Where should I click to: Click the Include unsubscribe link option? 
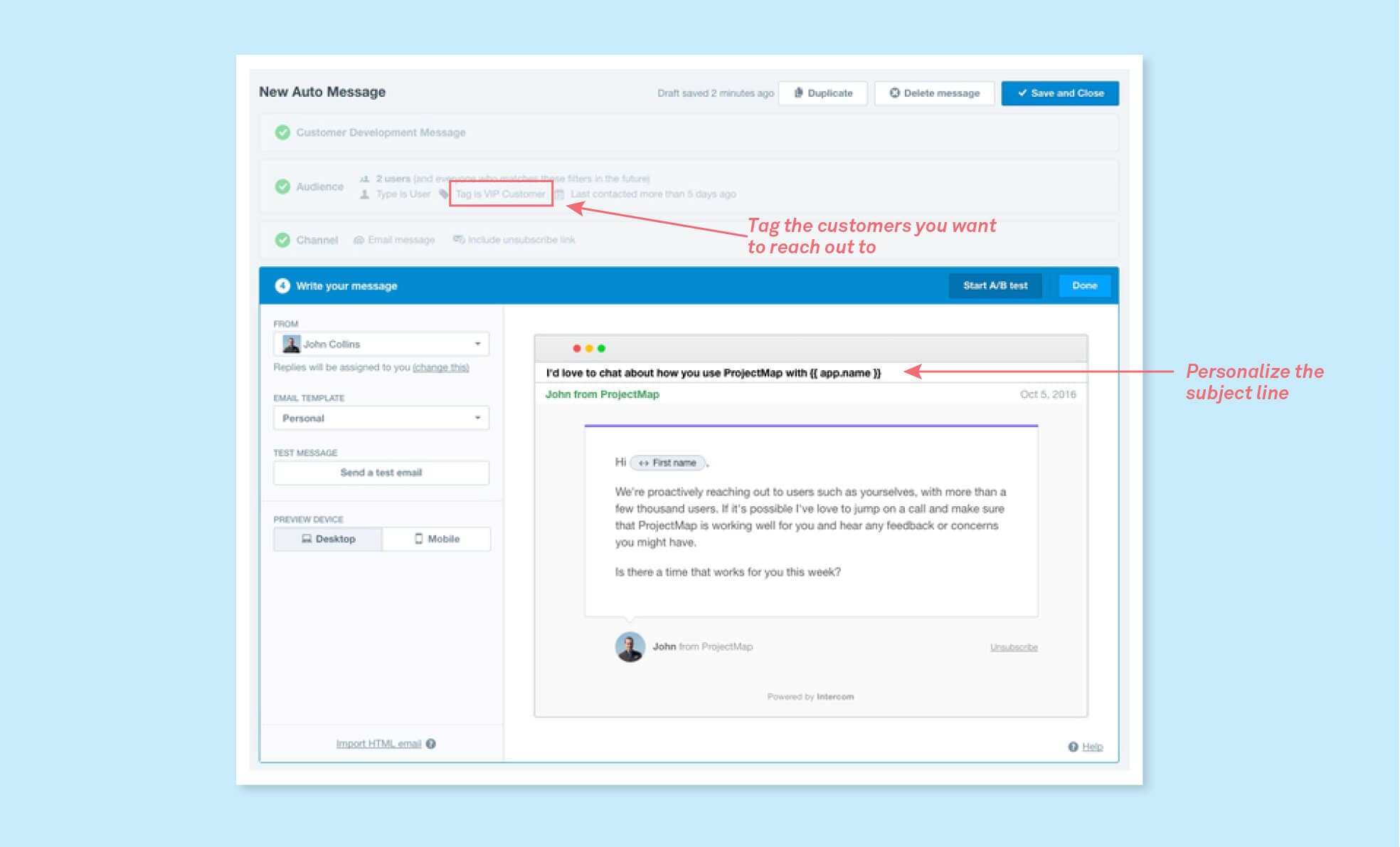coord(514,240)
